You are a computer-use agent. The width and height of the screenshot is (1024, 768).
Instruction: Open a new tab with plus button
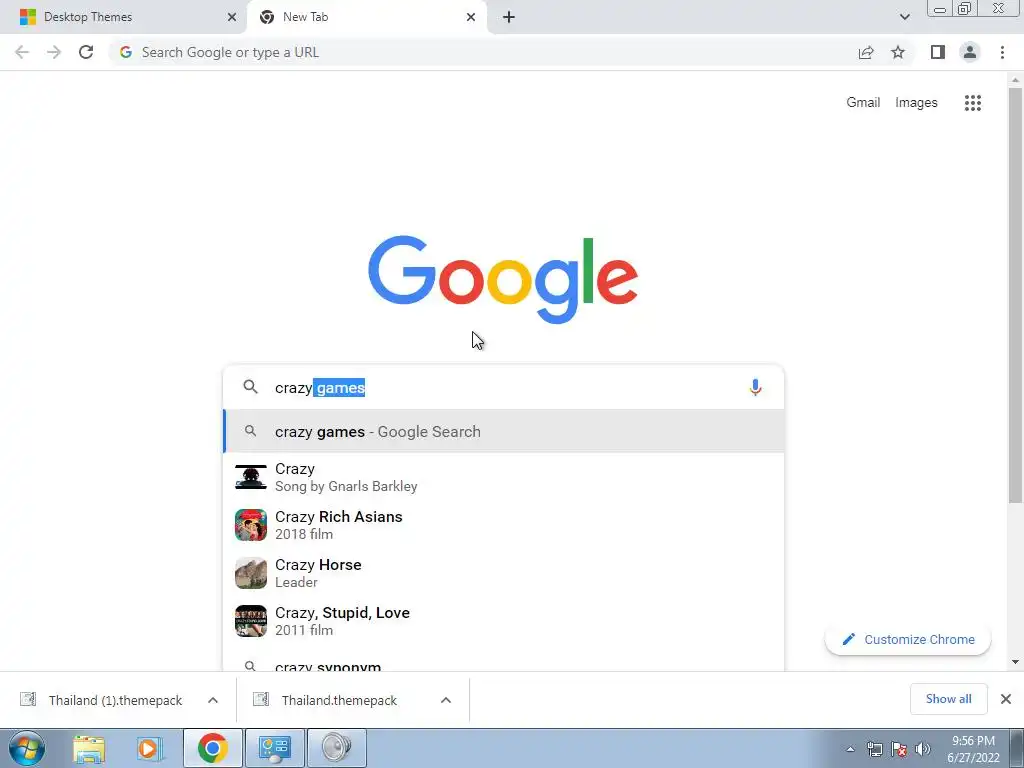pos(509,17)
